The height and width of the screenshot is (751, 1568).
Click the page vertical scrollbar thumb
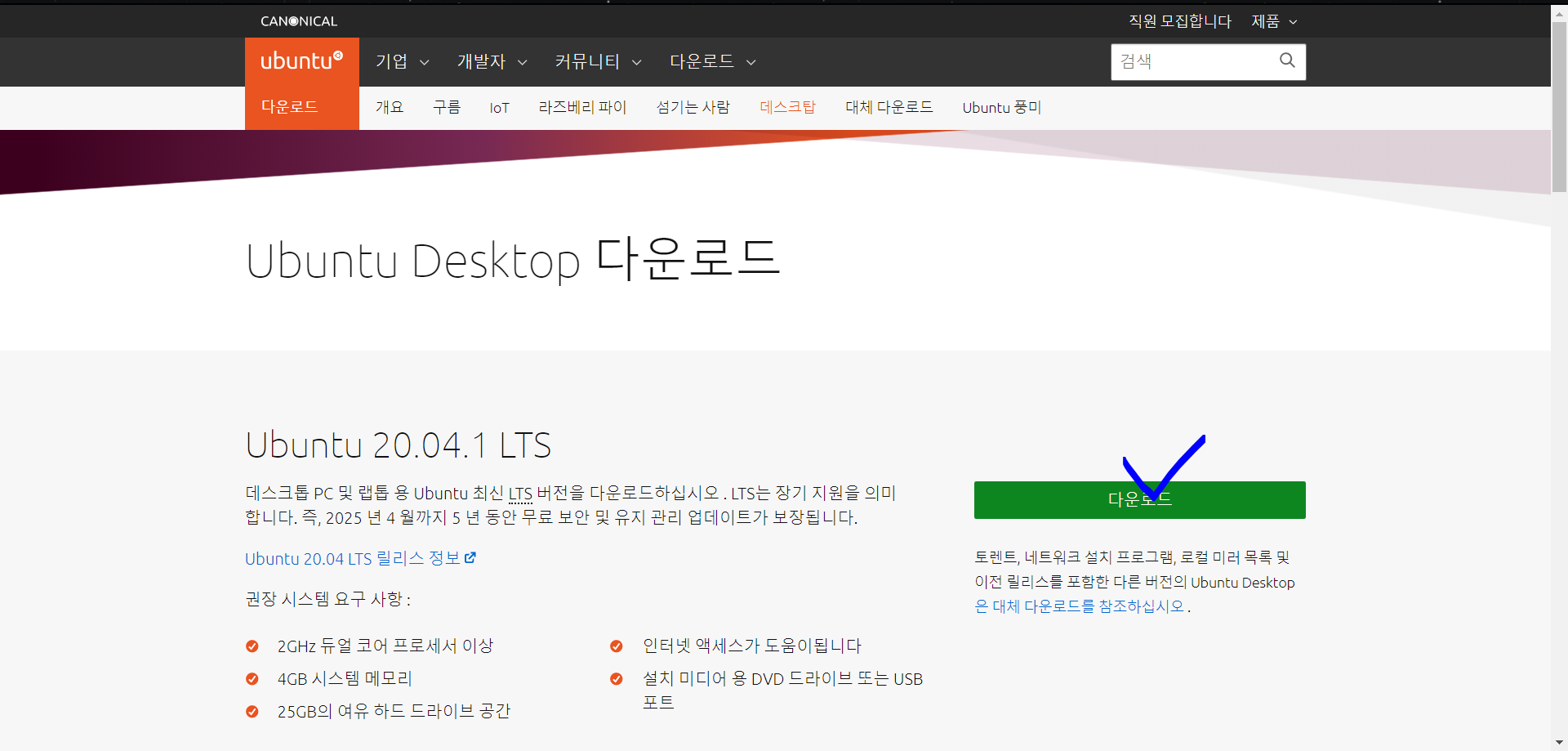tap(1559, 106)
